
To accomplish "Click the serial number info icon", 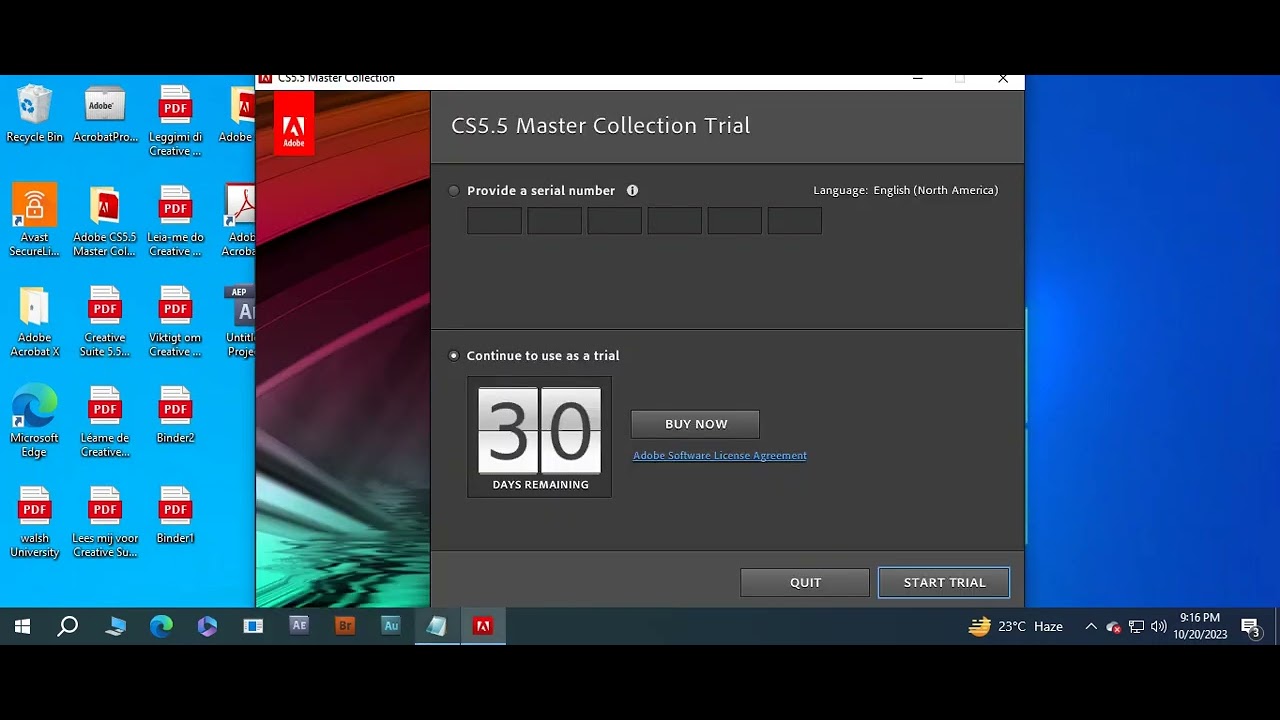I will pyautogui.click(x=632, y=191).
